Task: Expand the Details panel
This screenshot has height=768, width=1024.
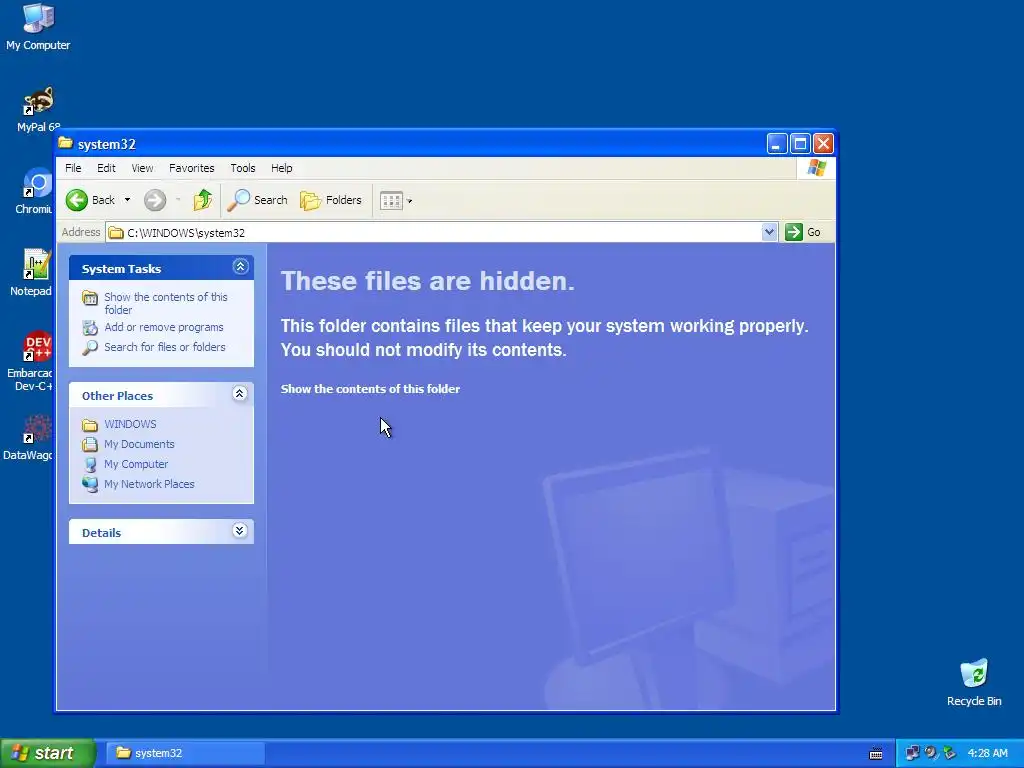Action: [x=240, y=530]
